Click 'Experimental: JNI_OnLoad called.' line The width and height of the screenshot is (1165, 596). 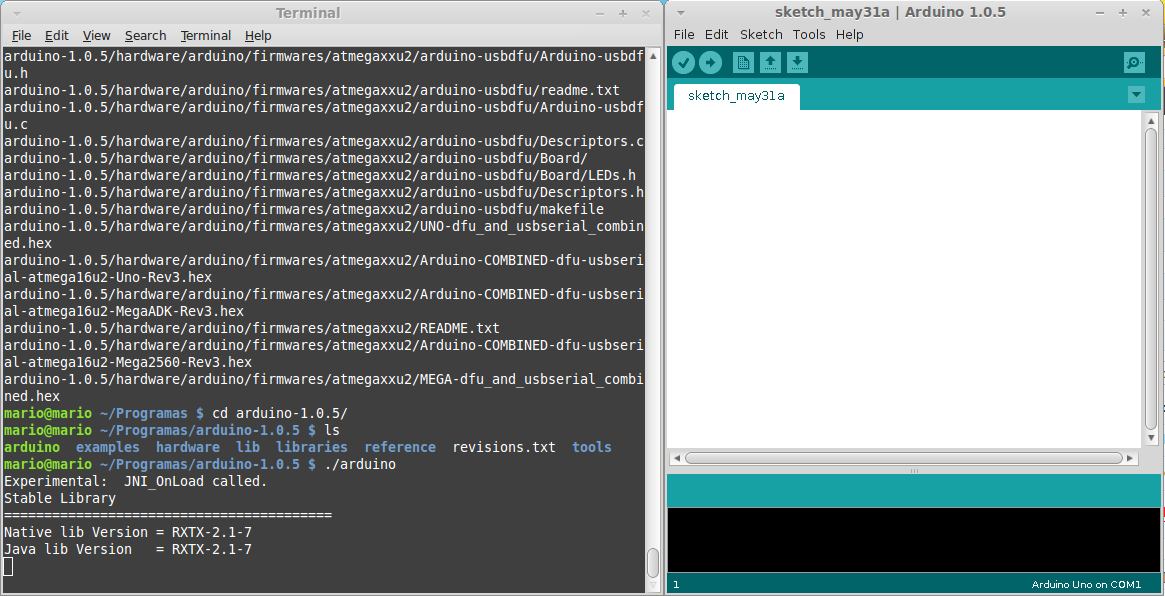[x=135, y=482]
